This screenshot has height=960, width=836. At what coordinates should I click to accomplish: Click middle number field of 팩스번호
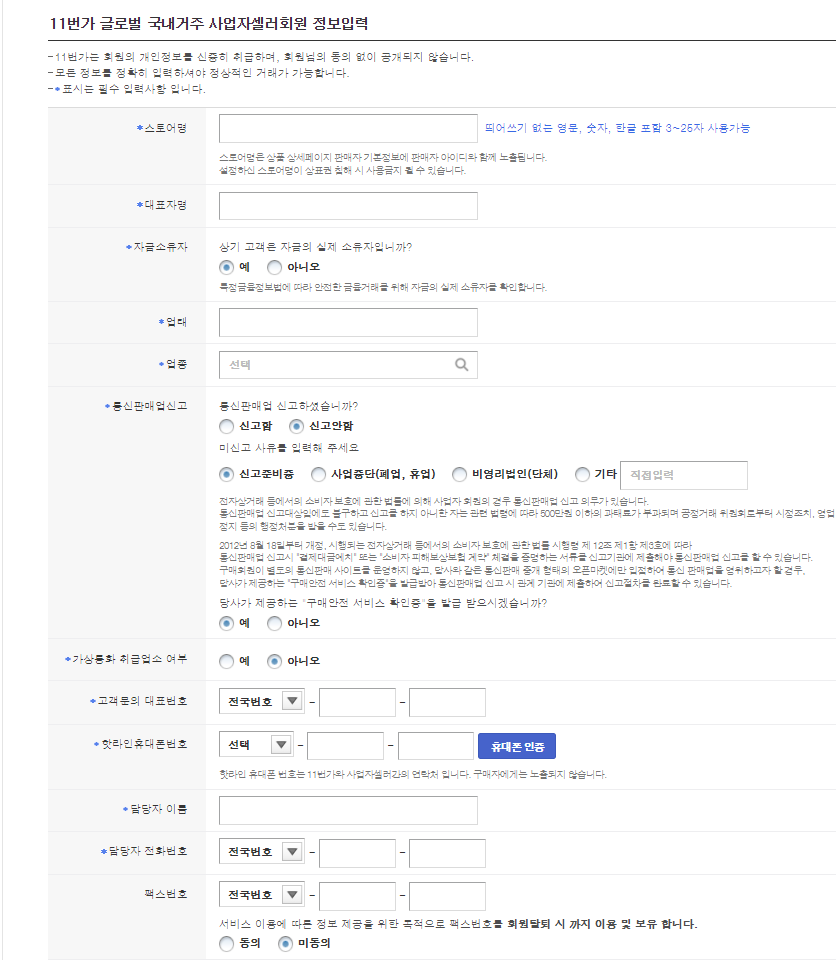point(357,896)
